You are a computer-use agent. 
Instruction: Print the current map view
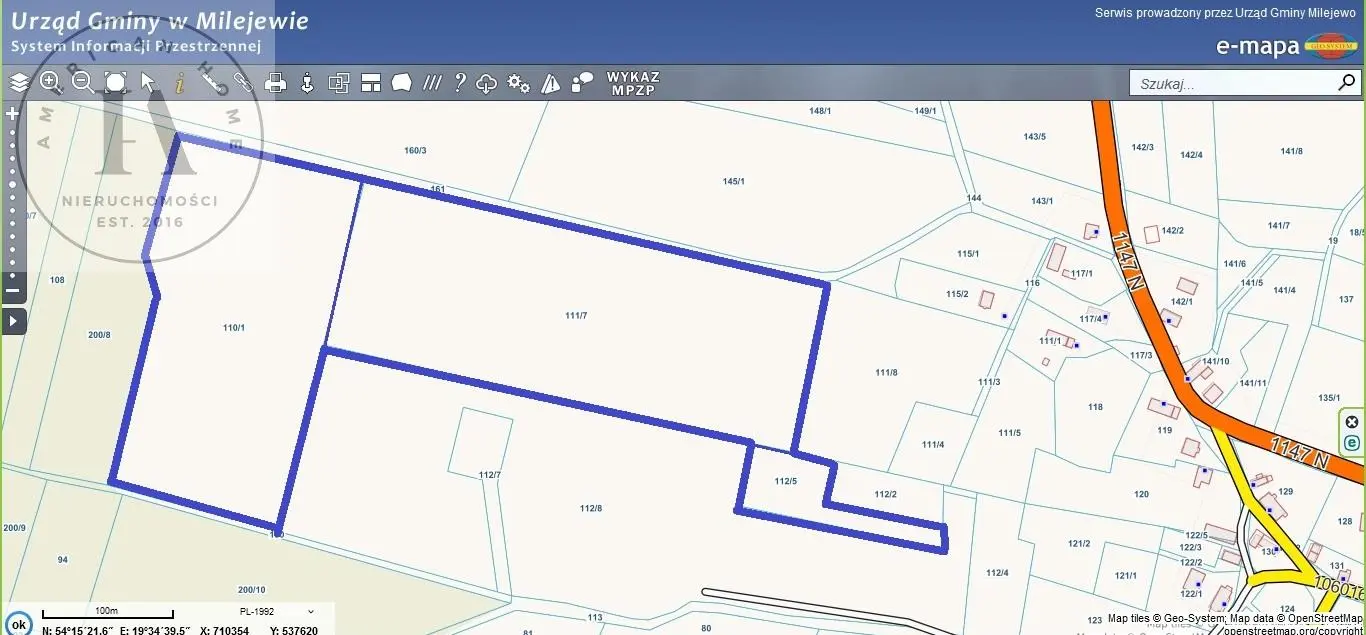276,83
